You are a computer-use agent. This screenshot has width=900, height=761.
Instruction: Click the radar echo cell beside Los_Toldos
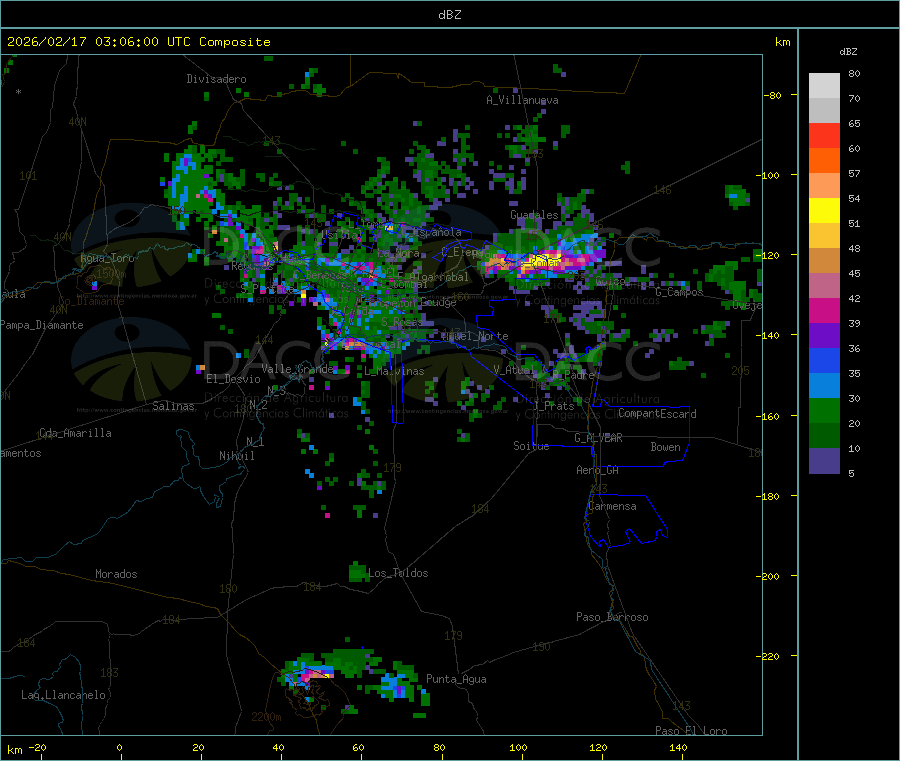(x=357, y=572)
